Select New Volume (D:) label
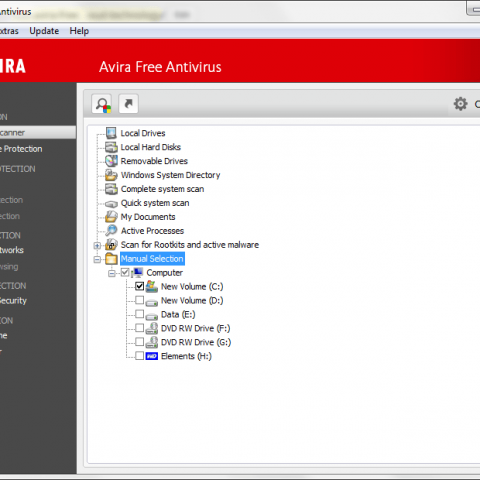 [192, 301]
